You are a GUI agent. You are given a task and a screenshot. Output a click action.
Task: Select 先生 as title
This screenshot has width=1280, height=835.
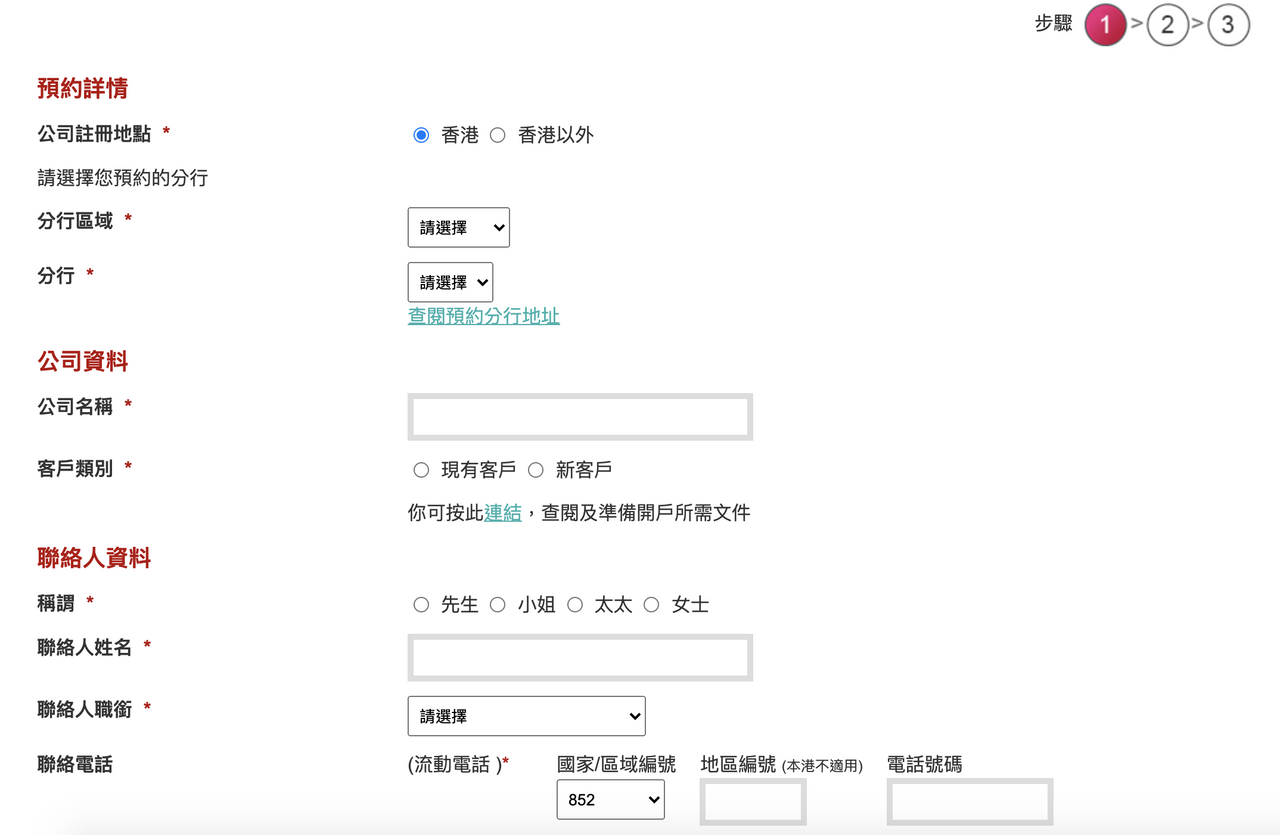[x=421, y=605]
